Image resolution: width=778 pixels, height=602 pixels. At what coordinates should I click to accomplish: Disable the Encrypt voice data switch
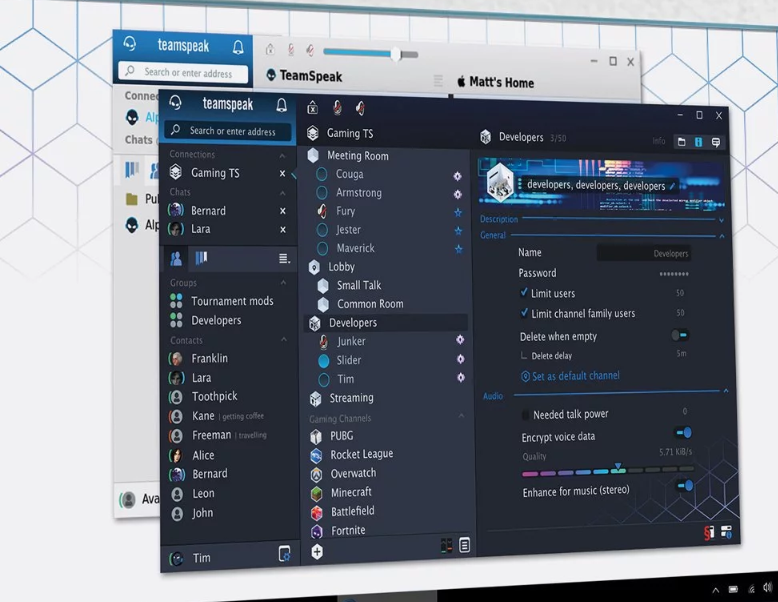click(684, 433)
